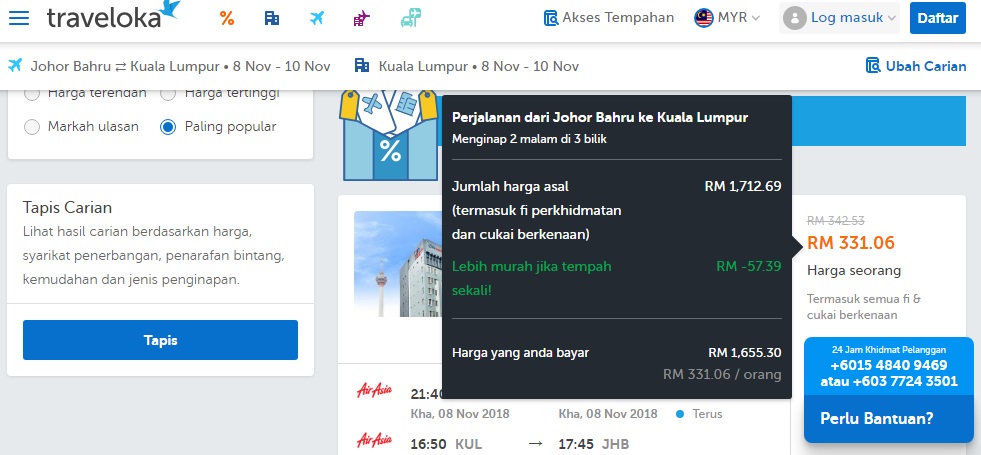
Task: Open Ubah Carian to modify search
Action: click(x=916, y=66)
